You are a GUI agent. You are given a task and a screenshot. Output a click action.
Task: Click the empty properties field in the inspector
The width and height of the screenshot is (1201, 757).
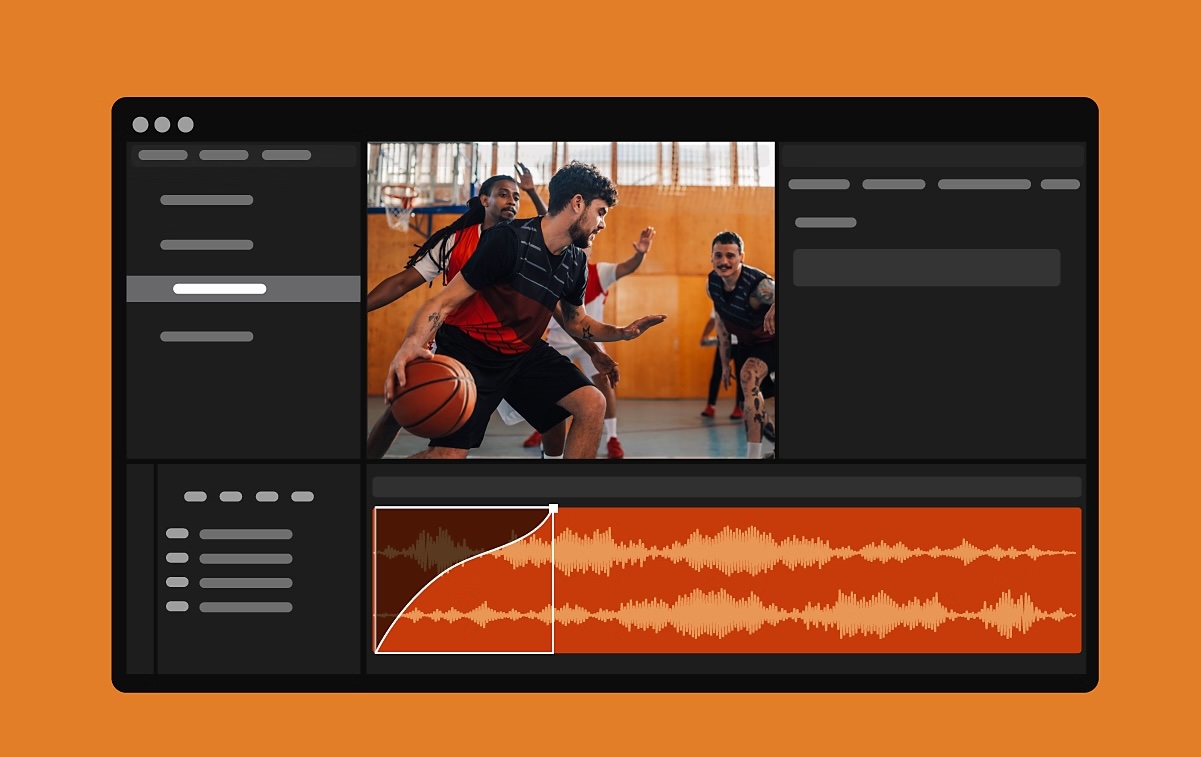[x=927, y=267]
